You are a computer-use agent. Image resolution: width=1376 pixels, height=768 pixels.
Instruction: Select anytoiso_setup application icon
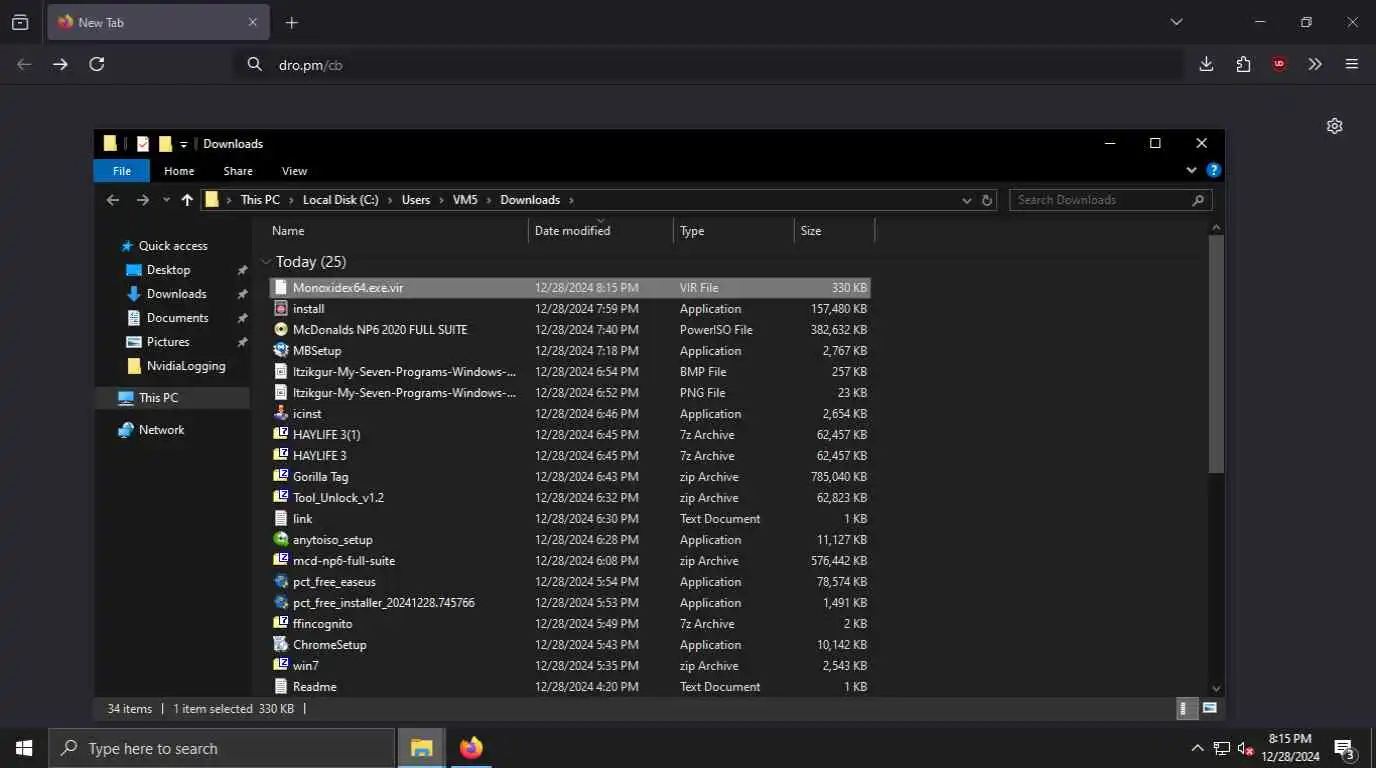[x=281, y=540]
